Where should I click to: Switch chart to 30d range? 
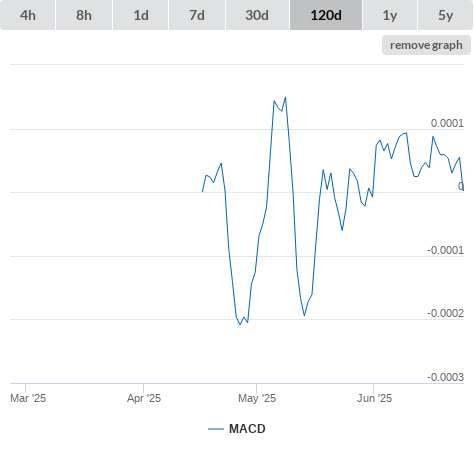pyautogui.click(x=257, y=15)
